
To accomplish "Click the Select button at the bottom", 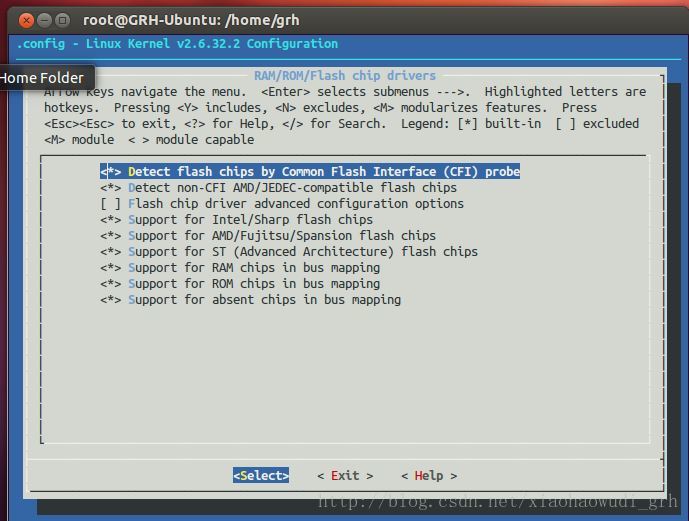I will tap(261, 475).
